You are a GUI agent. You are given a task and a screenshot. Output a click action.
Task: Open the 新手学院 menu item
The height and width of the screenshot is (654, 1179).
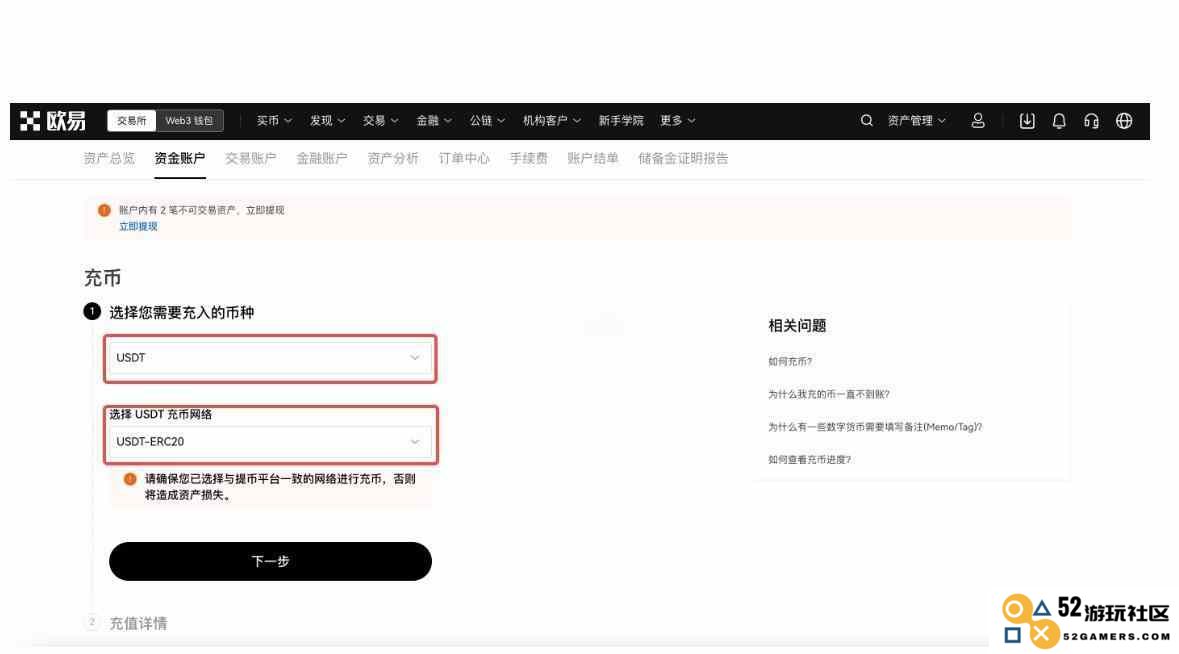[621, 120]
